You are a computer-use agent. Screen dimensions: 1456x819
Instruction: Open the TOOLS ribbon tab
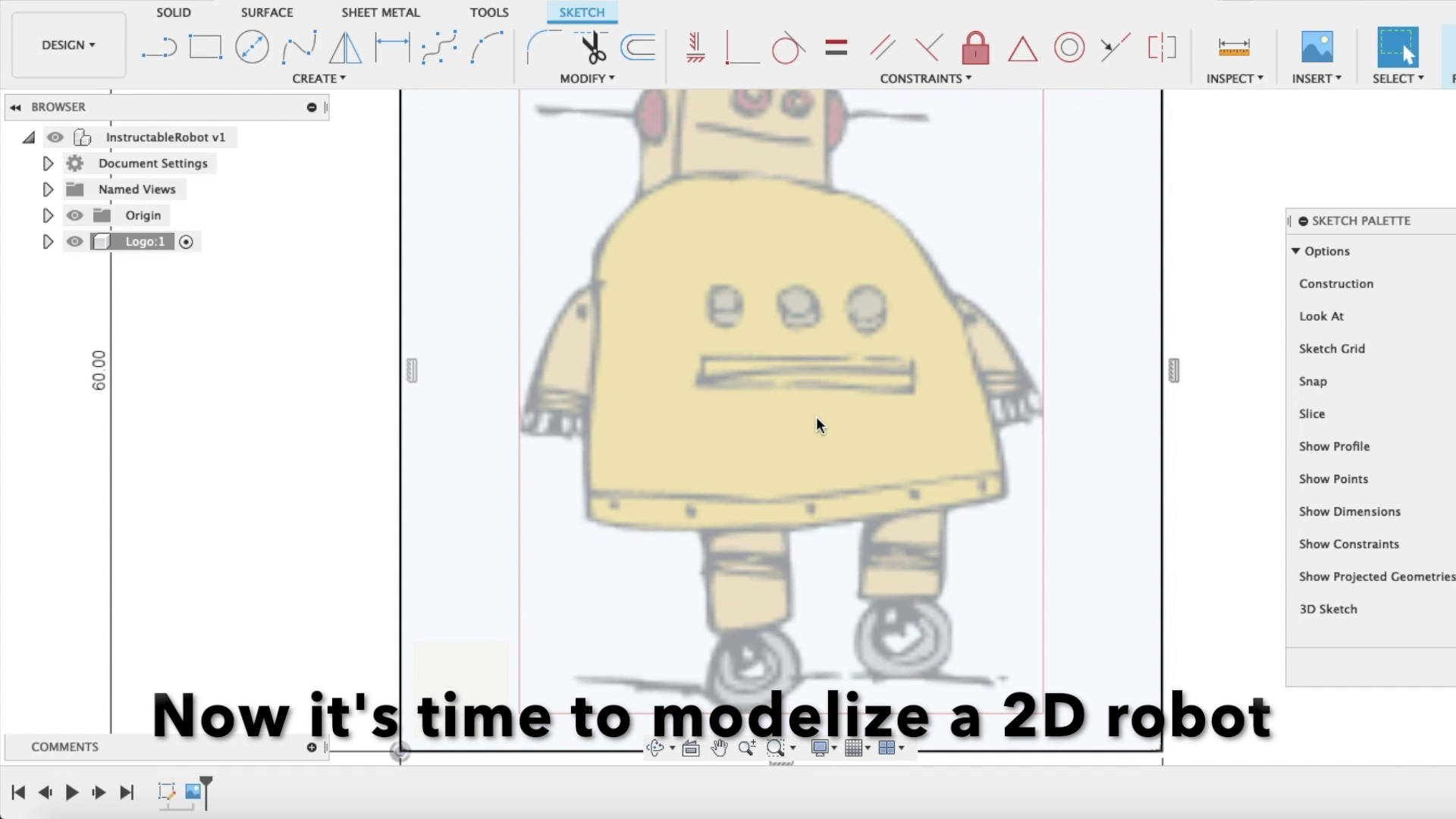tap(489, 12)
